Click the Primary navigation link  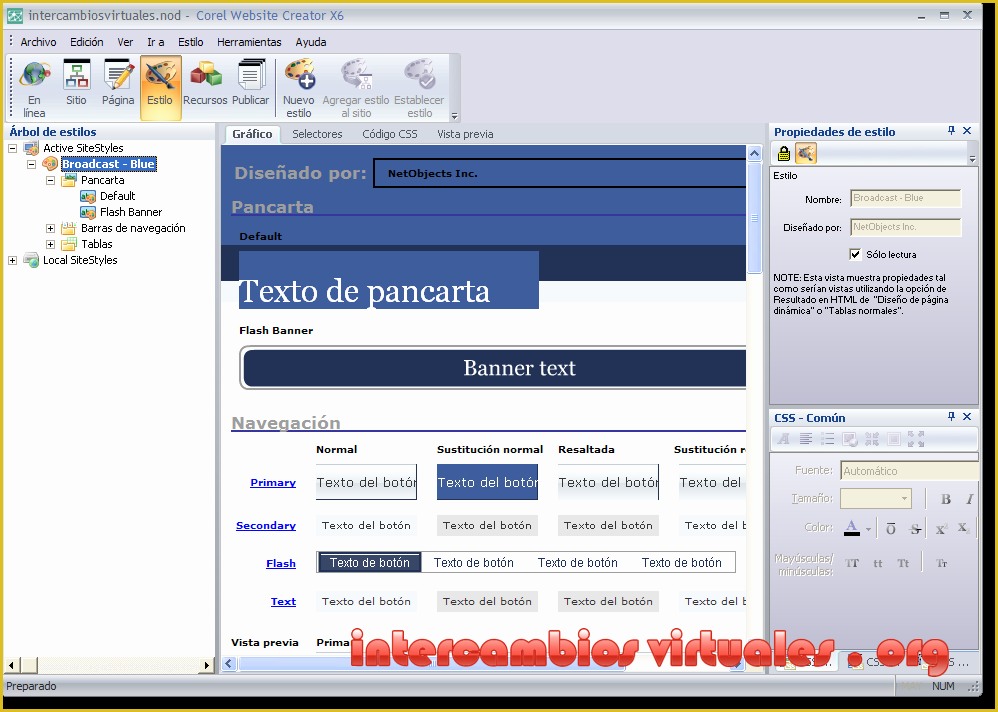click(x=273, y=482)
